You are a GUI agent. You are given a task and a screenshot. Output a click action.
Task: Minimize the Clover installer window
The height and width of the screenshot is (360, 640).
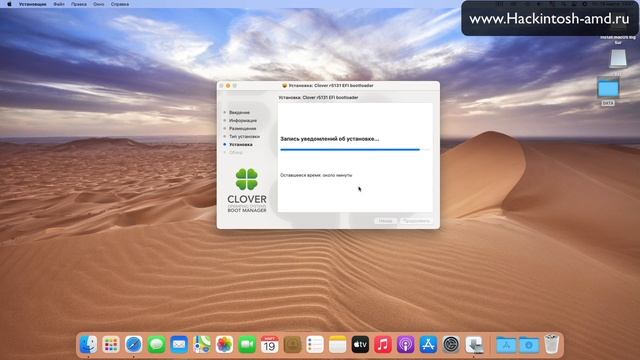pyautogui.click(x=228, y=86)
